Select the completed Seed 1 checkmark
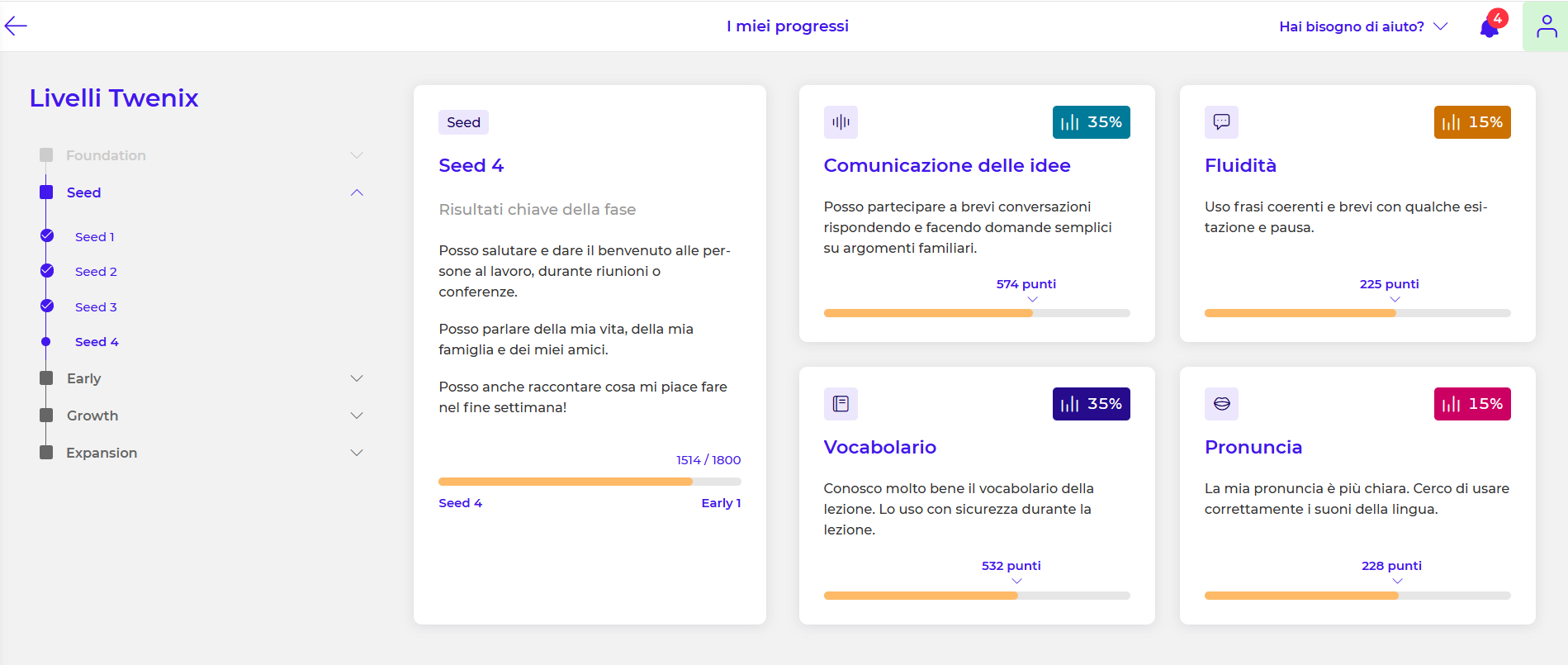Image resolution: width=1568 pixels, height=665 pixels. coord(47,236)
